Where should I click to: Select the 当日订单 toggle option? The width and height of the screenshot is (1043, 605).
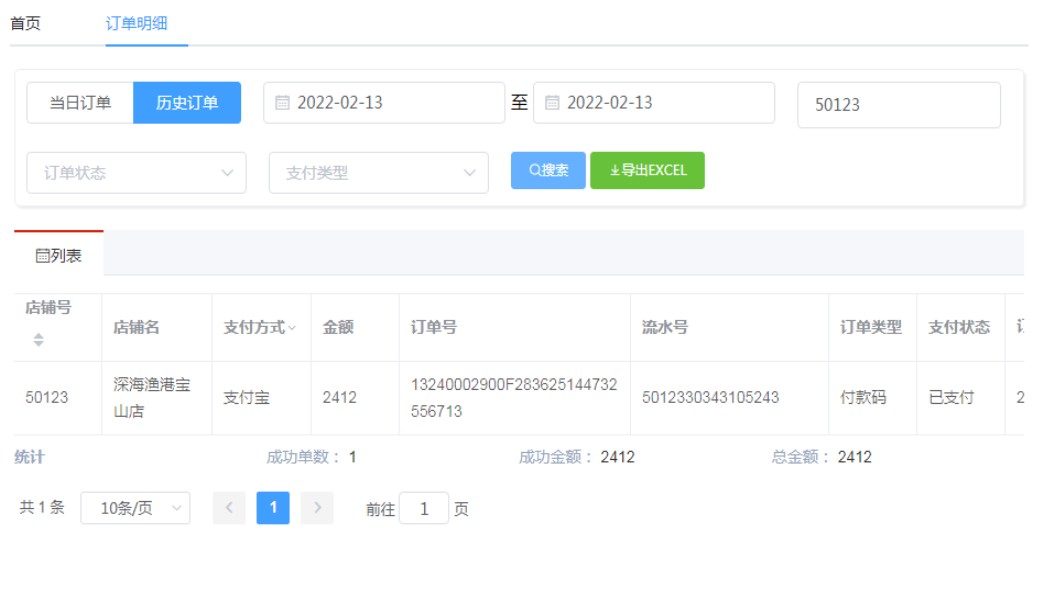pos(80,103)
